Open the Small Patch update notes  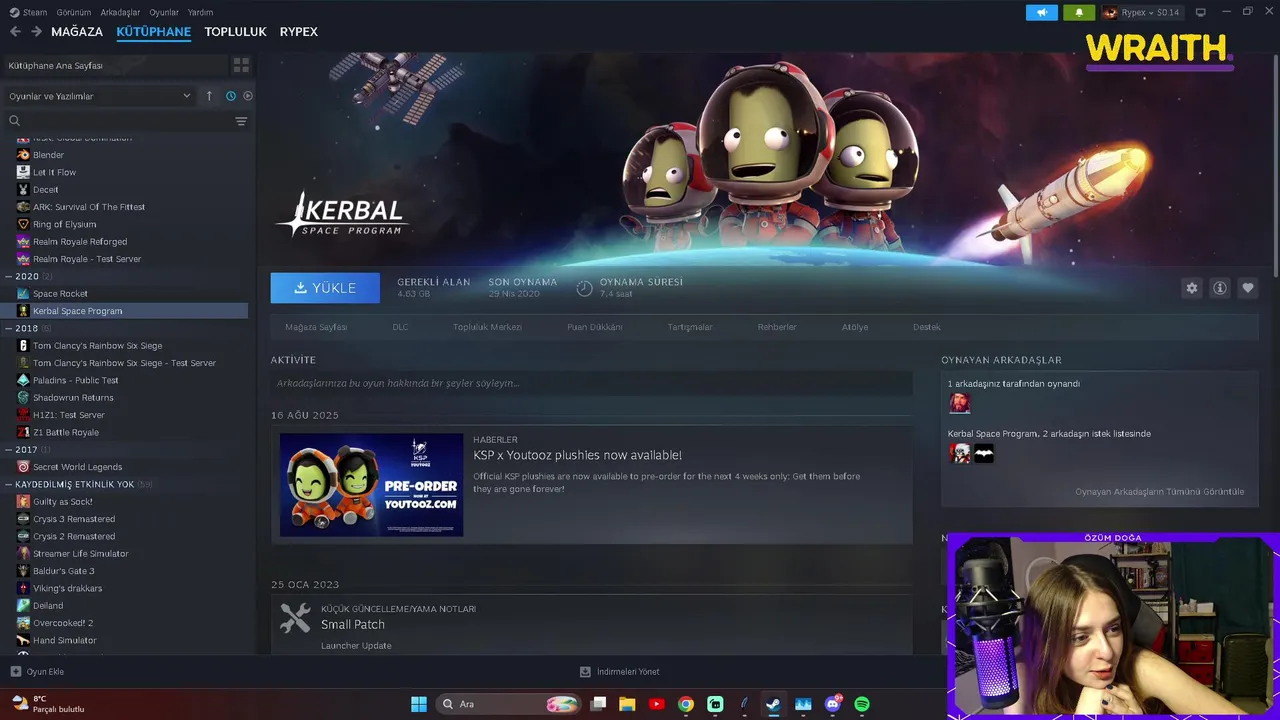[353, 625]
